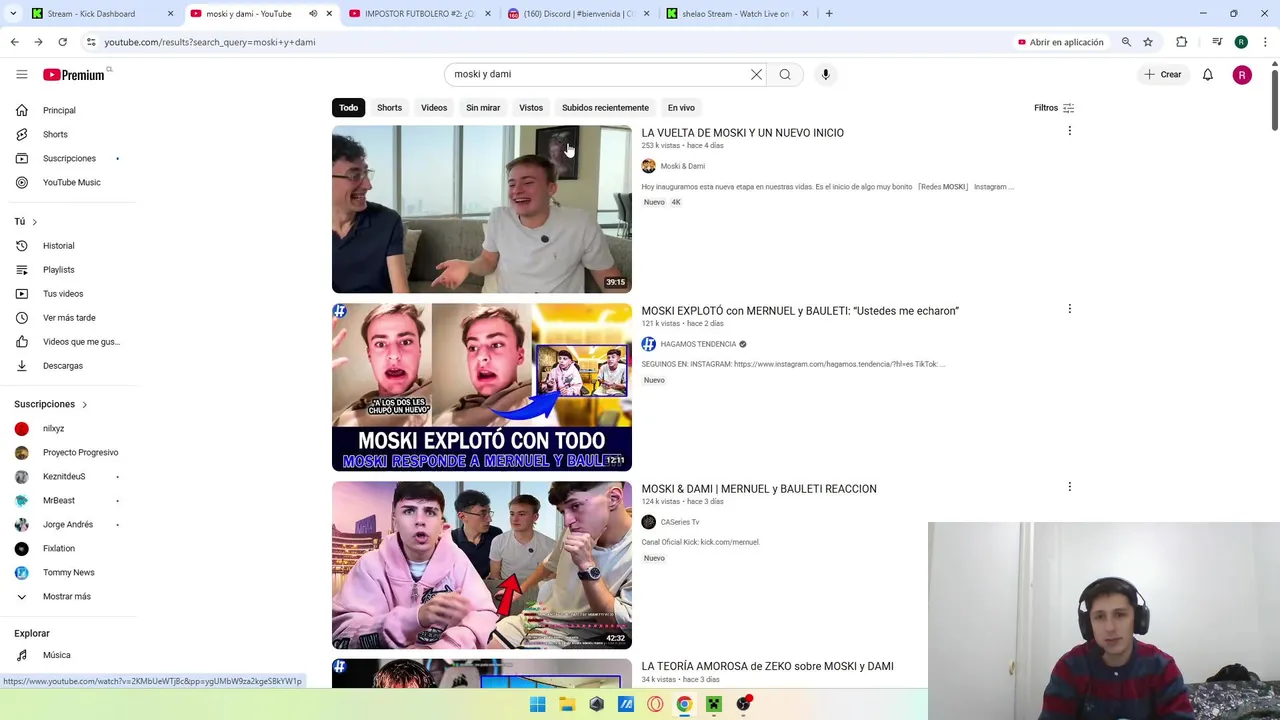Expand the Suscripciones section header

[x=51, y=404]
